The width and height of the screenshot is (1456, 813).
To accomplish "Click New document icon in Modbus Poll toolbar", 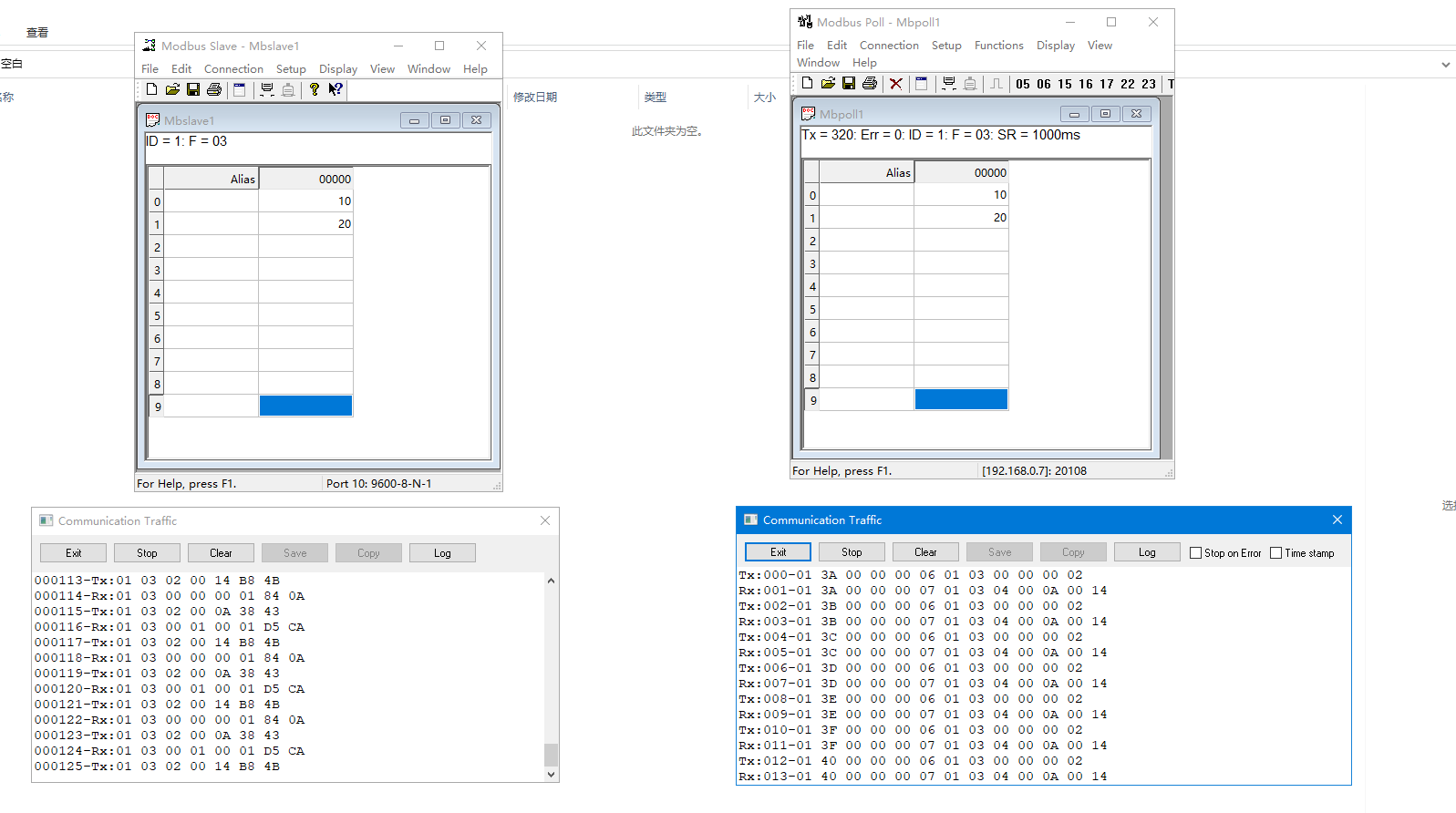I will tap(807, 83).
